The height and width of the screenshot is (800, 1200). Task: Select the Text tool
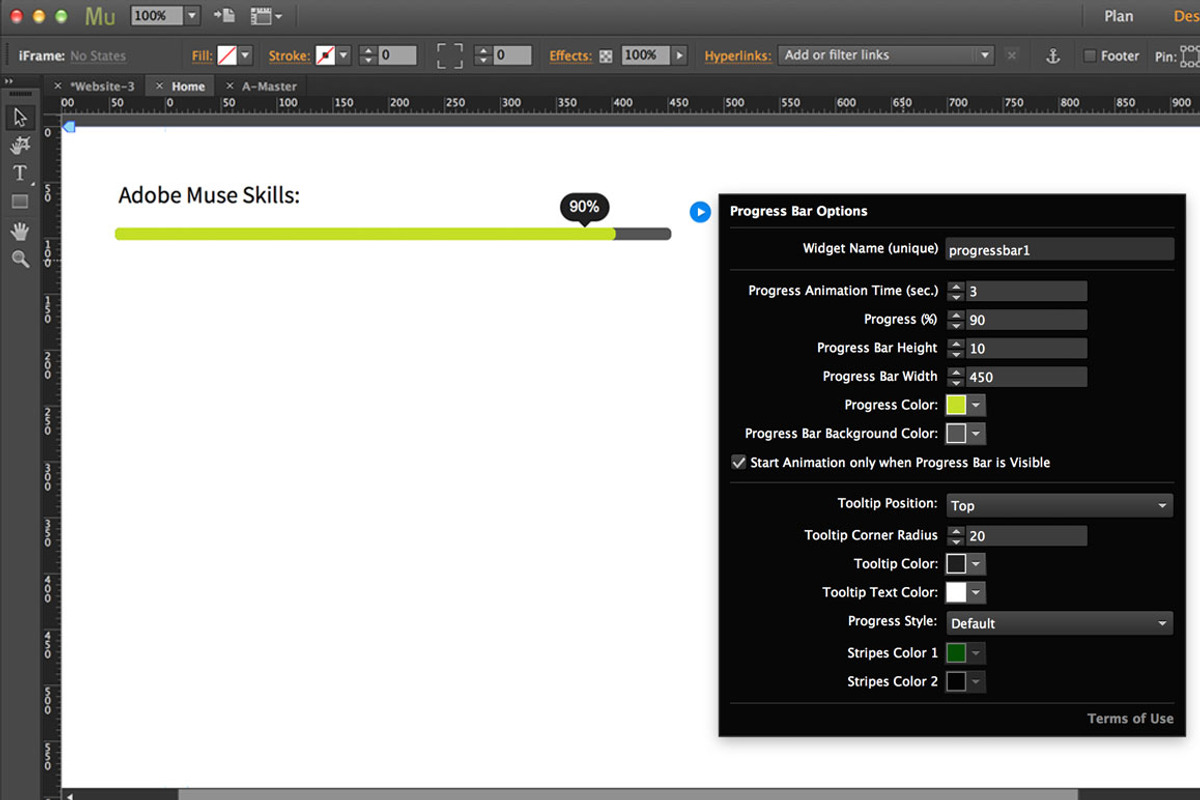(x=20, y=173)
